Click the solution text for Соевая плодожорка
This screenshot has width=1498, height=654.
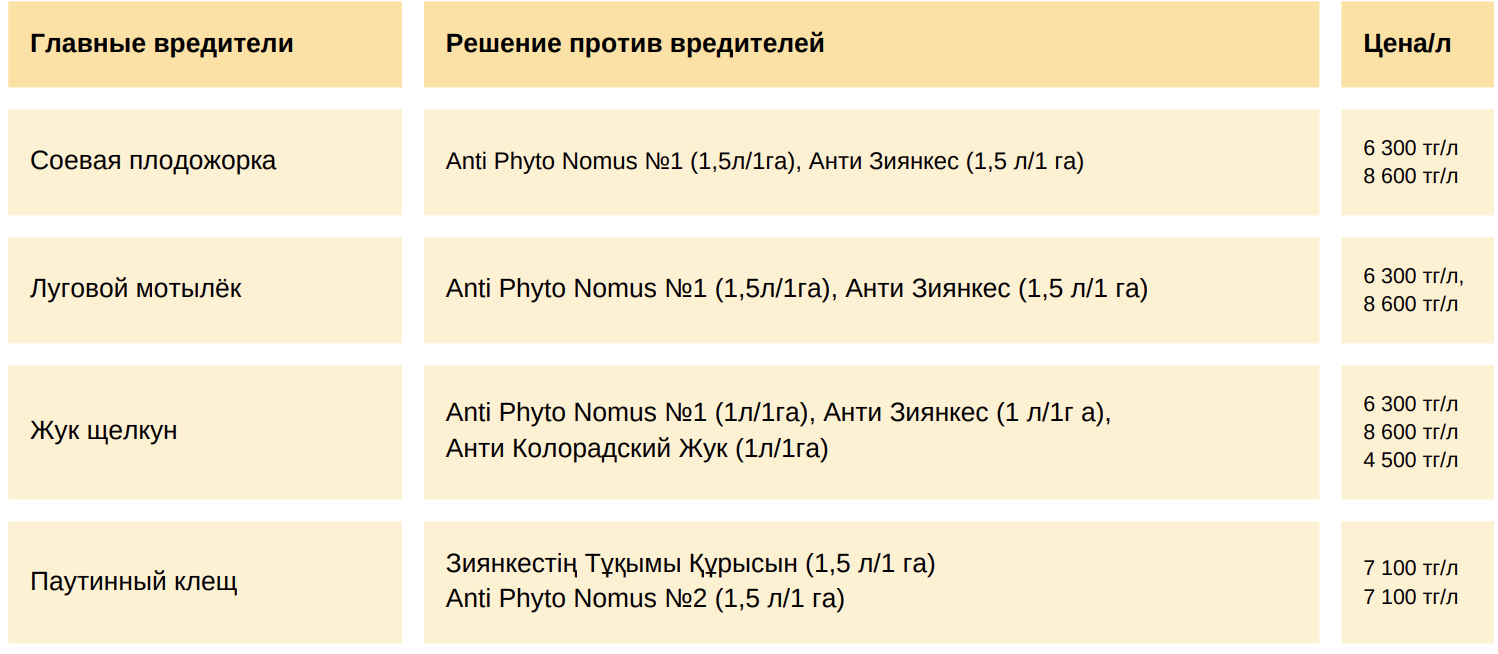pyautogui.click(x=765, y=161)
